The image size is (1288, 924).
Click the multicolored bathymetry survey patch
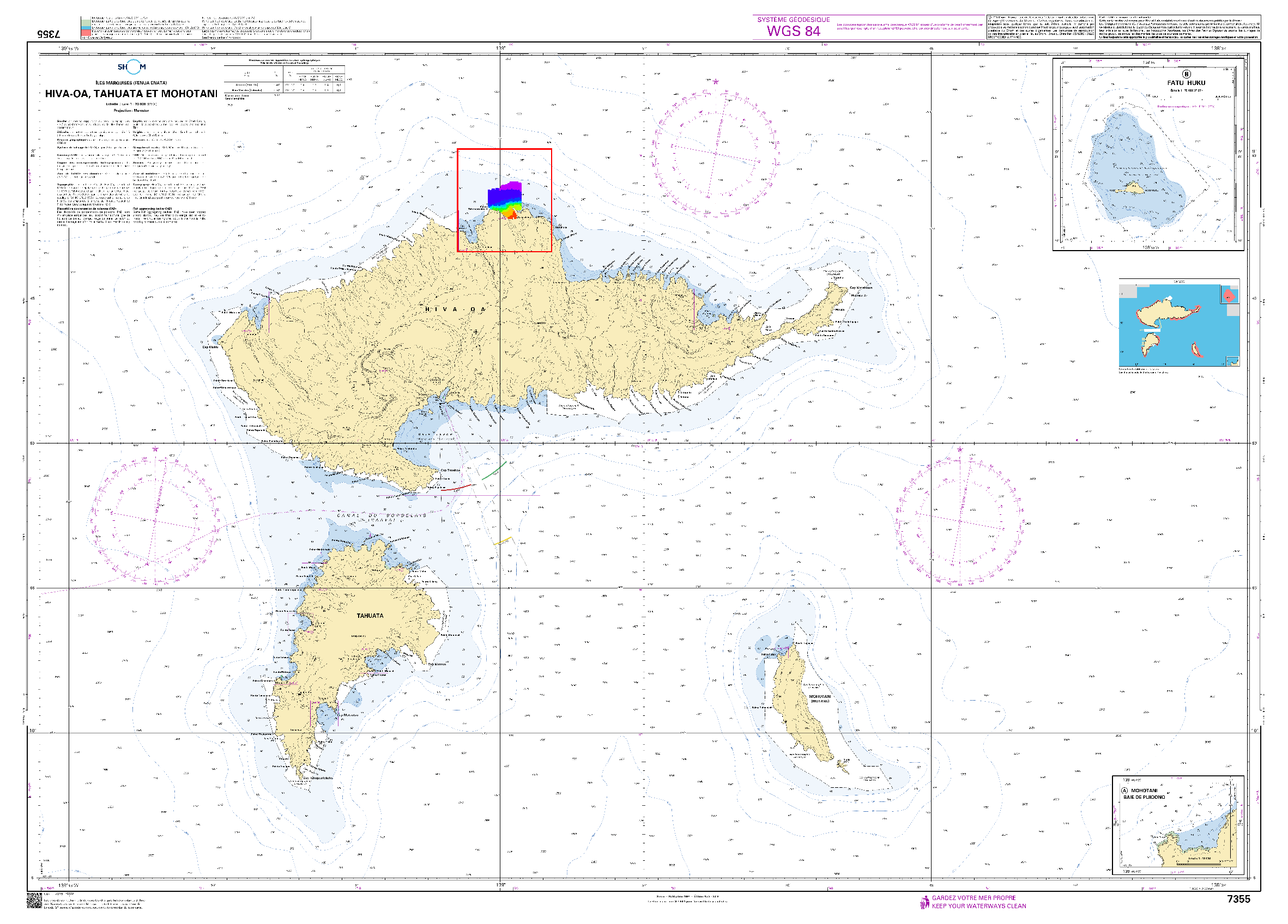point(505,199)
